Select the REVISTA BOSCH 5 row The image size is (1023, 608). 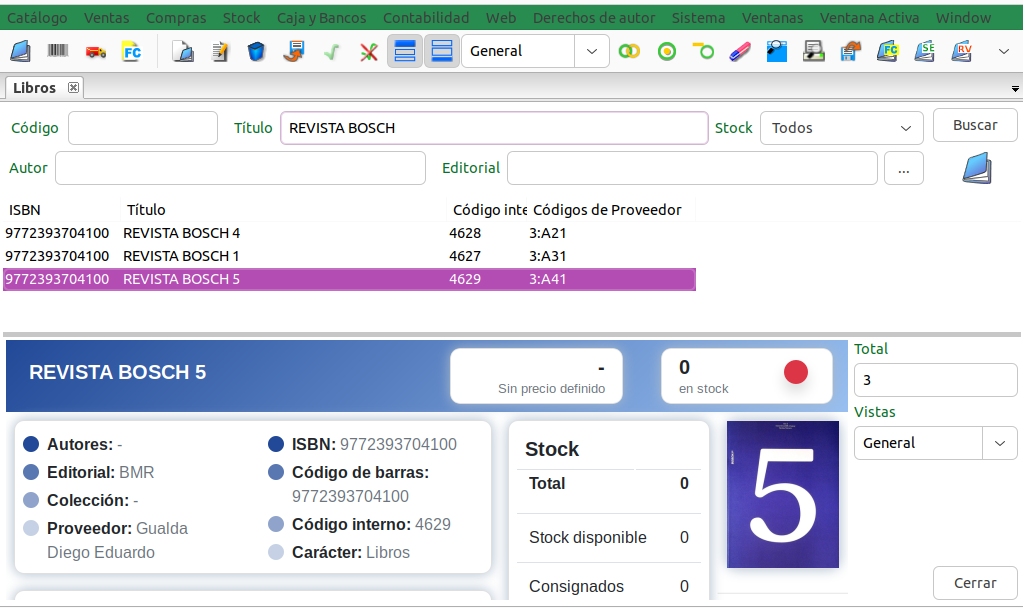click(349, 279)
